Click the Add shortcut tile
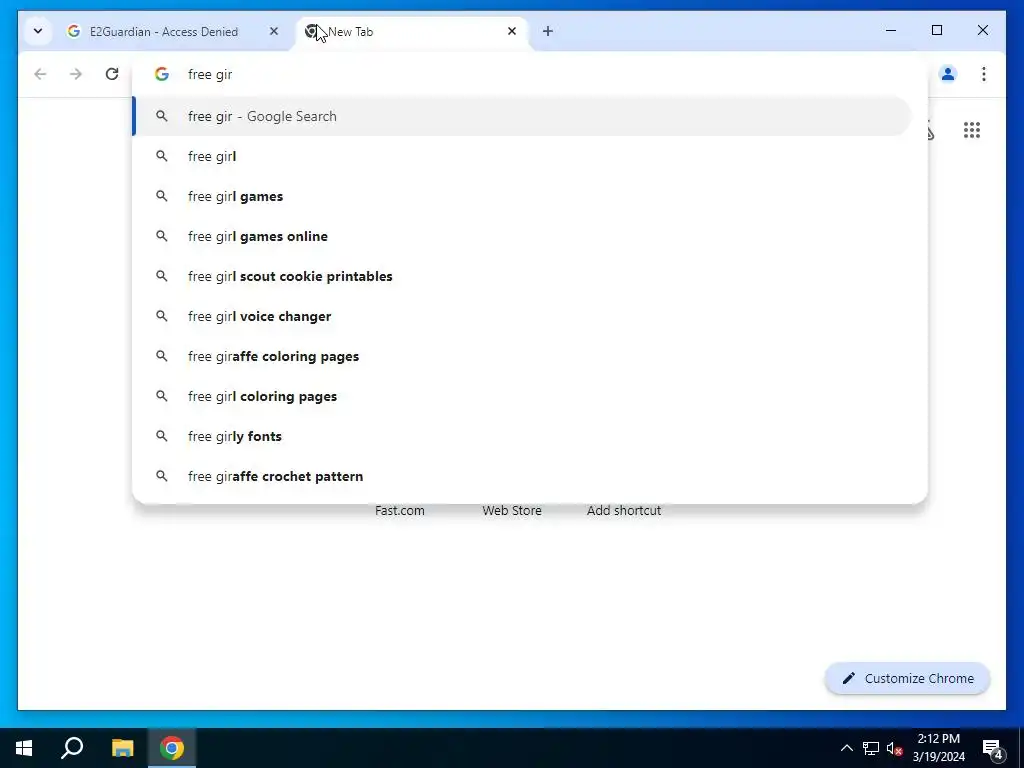 pyautogui.click(x=624, y=511)
